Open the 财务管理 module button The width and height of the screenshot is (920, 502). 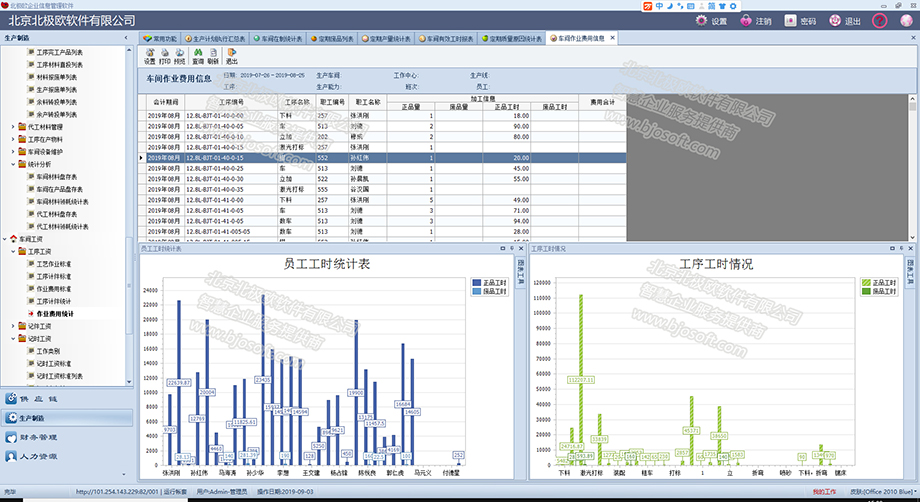[x=39, y=437]
